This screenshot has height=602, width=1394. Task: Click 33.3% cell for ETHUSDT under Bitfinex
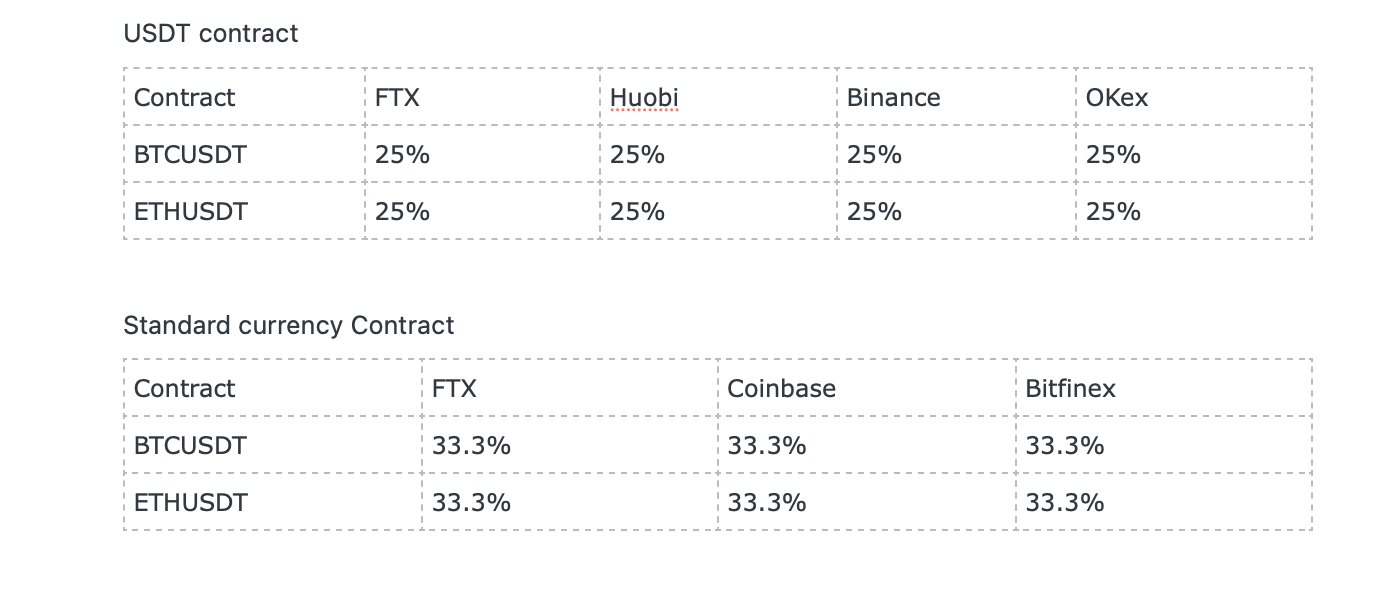tap(1164, 502)
